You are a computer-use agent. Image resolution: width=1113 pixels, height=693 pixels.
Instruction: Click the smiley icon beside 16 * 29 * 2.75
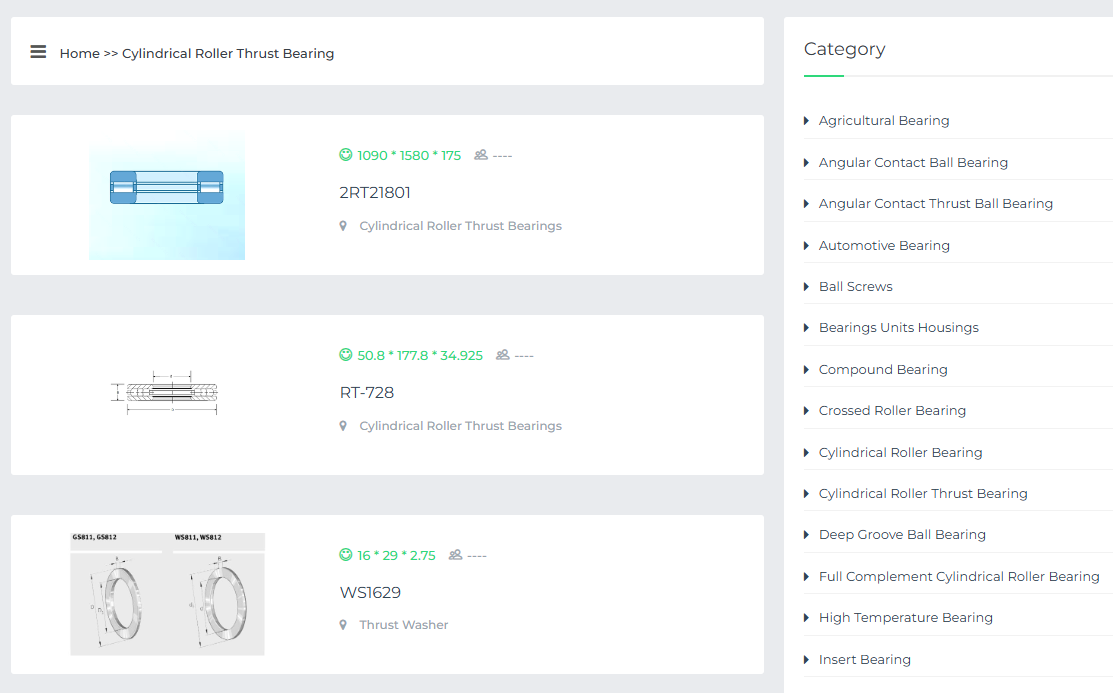[346, 555]
